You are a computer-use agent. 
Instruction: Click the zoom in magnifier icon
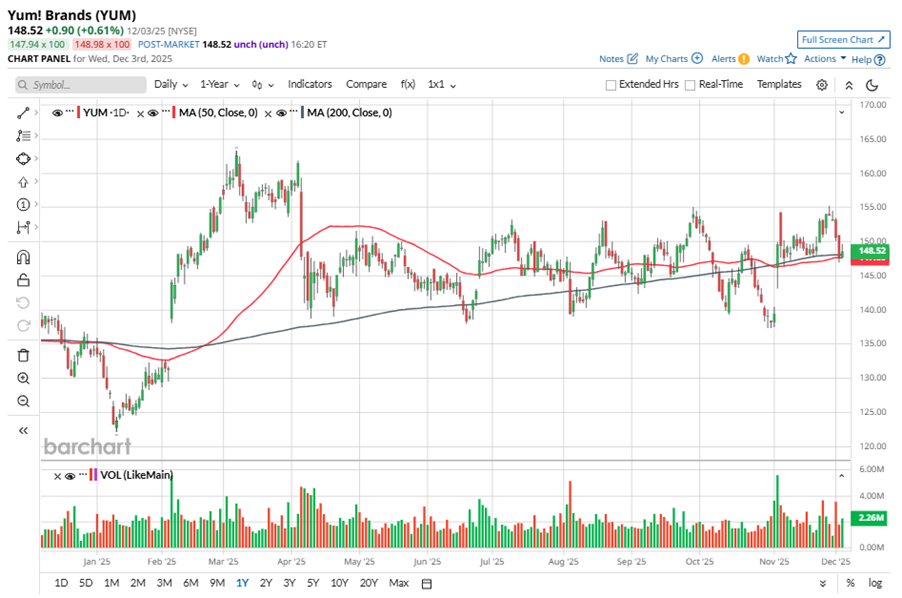(x=23, y=378)
